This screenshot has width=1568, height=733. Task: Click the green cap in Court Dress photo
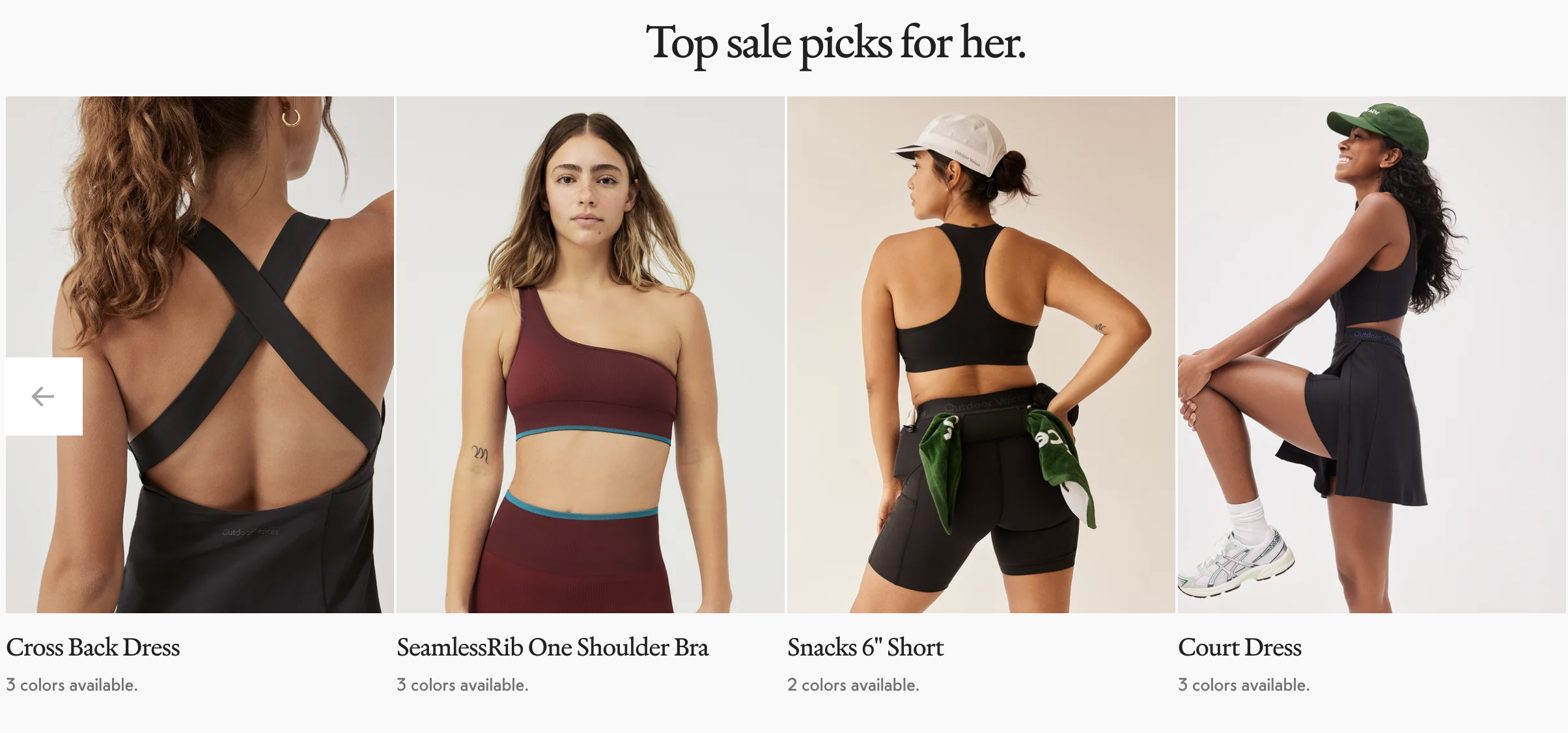tap(1380, 128)
